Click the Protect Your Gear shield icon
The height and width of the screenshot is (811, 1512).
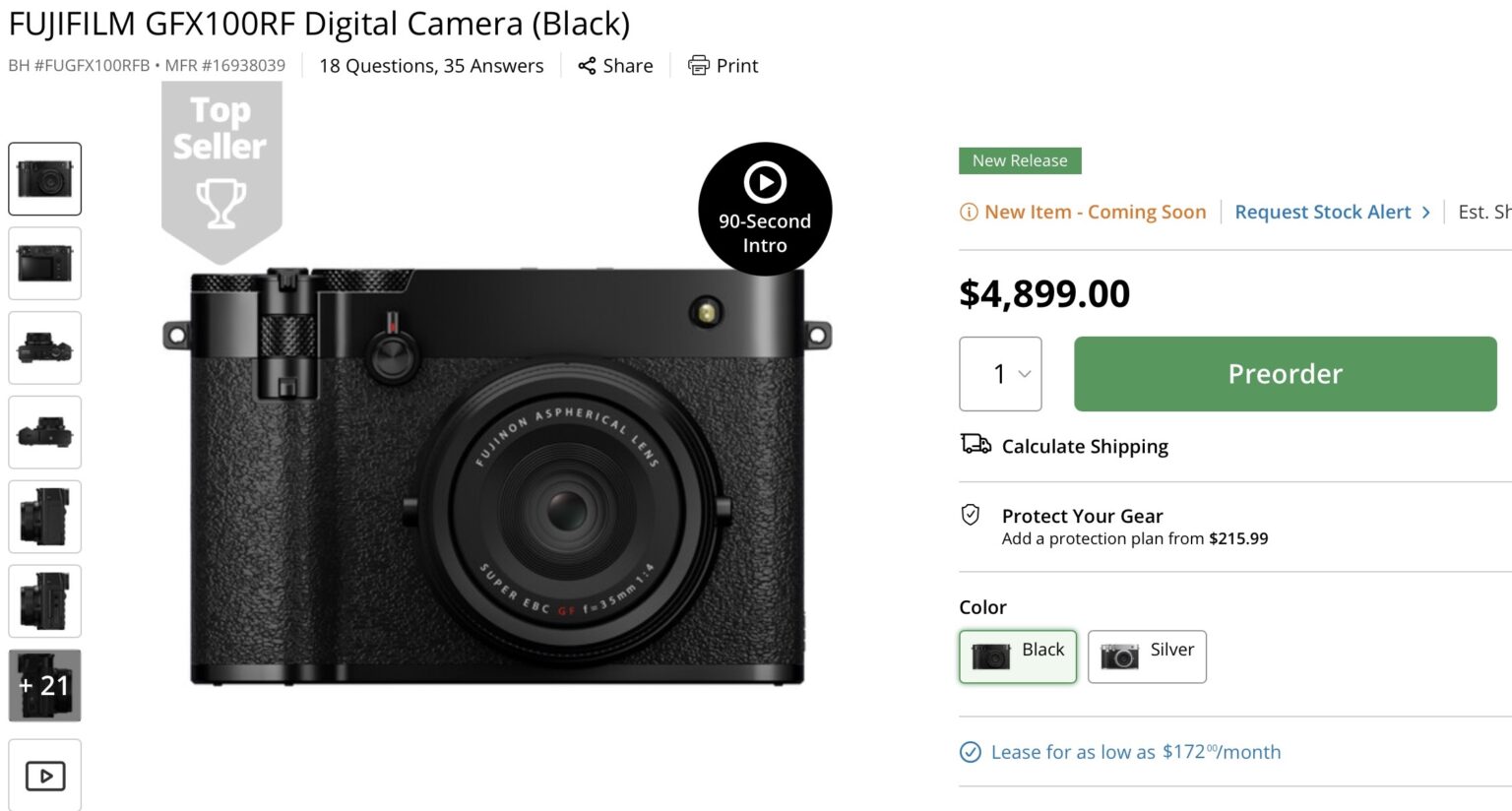pyautogui.click(x=971, y=515)
